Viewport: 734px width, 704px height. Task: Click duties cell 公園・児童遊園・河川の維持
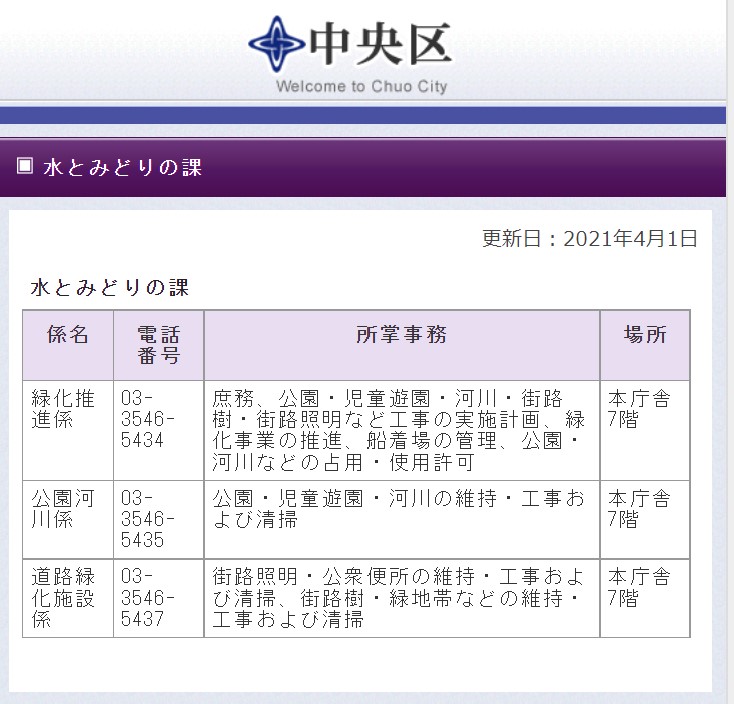tap(402, 520)
